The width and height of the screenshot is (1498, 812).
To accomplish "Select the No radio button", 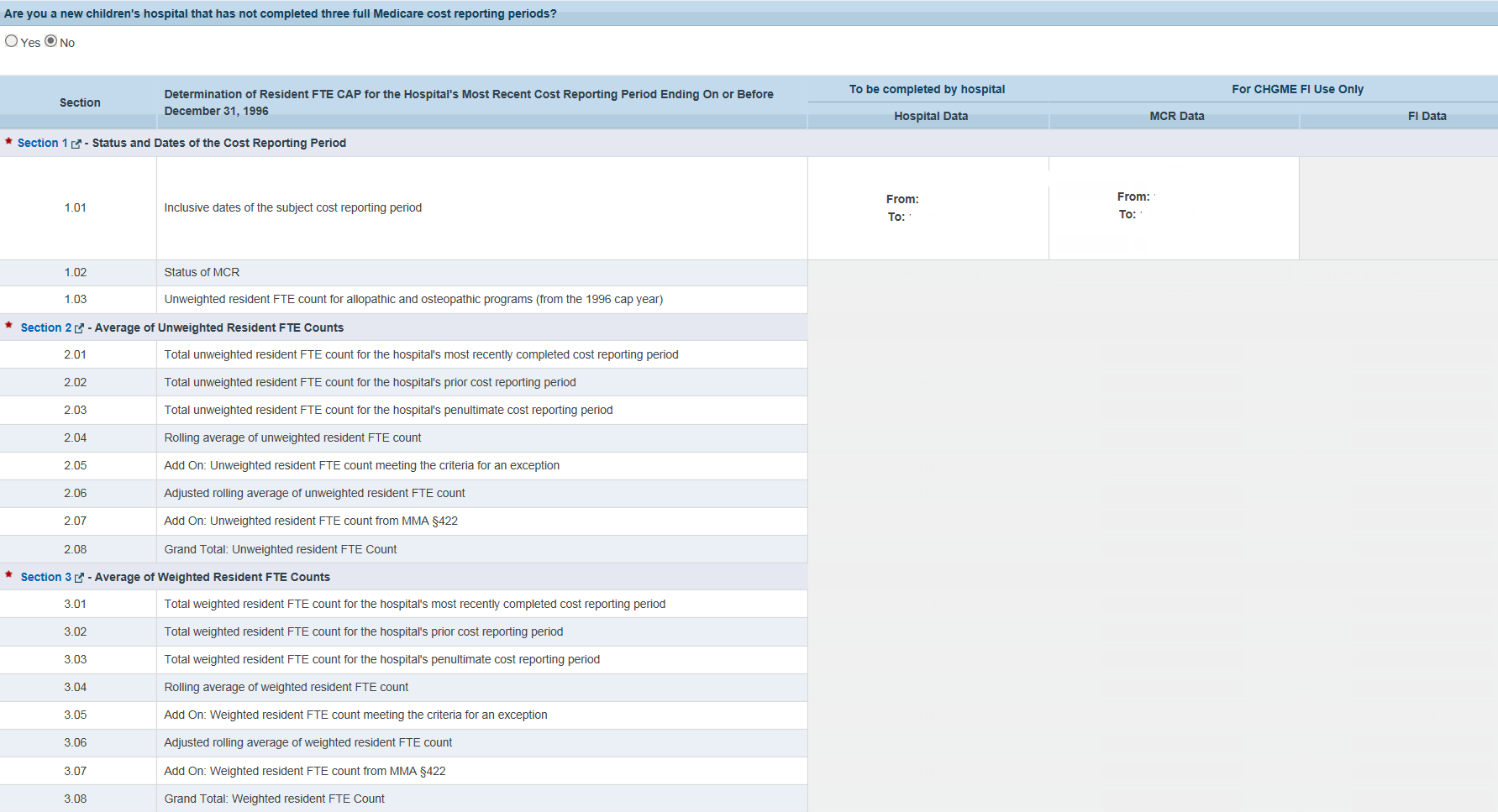I will [x=51, y=41].
